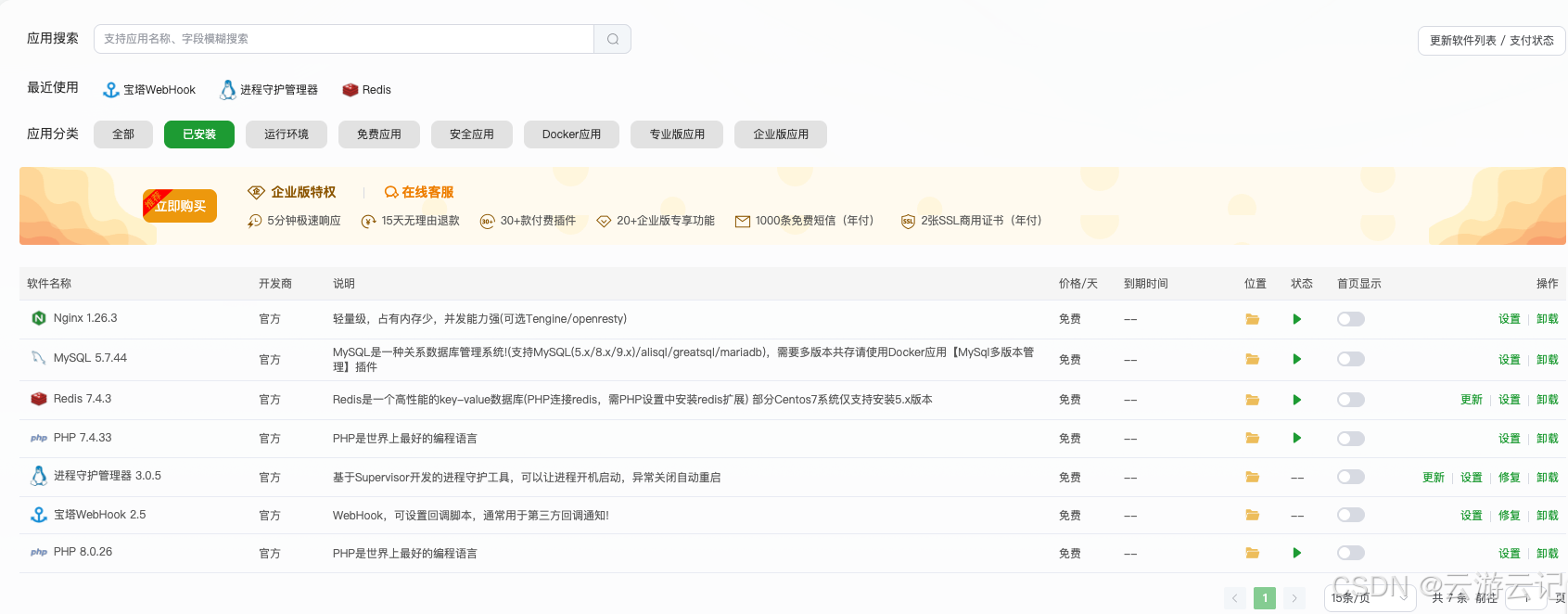The width and height of the screenshot is (1568, 614).
Task: Open 设置 for Nginx 1.26.3
Action: [x=1510, y=319]
